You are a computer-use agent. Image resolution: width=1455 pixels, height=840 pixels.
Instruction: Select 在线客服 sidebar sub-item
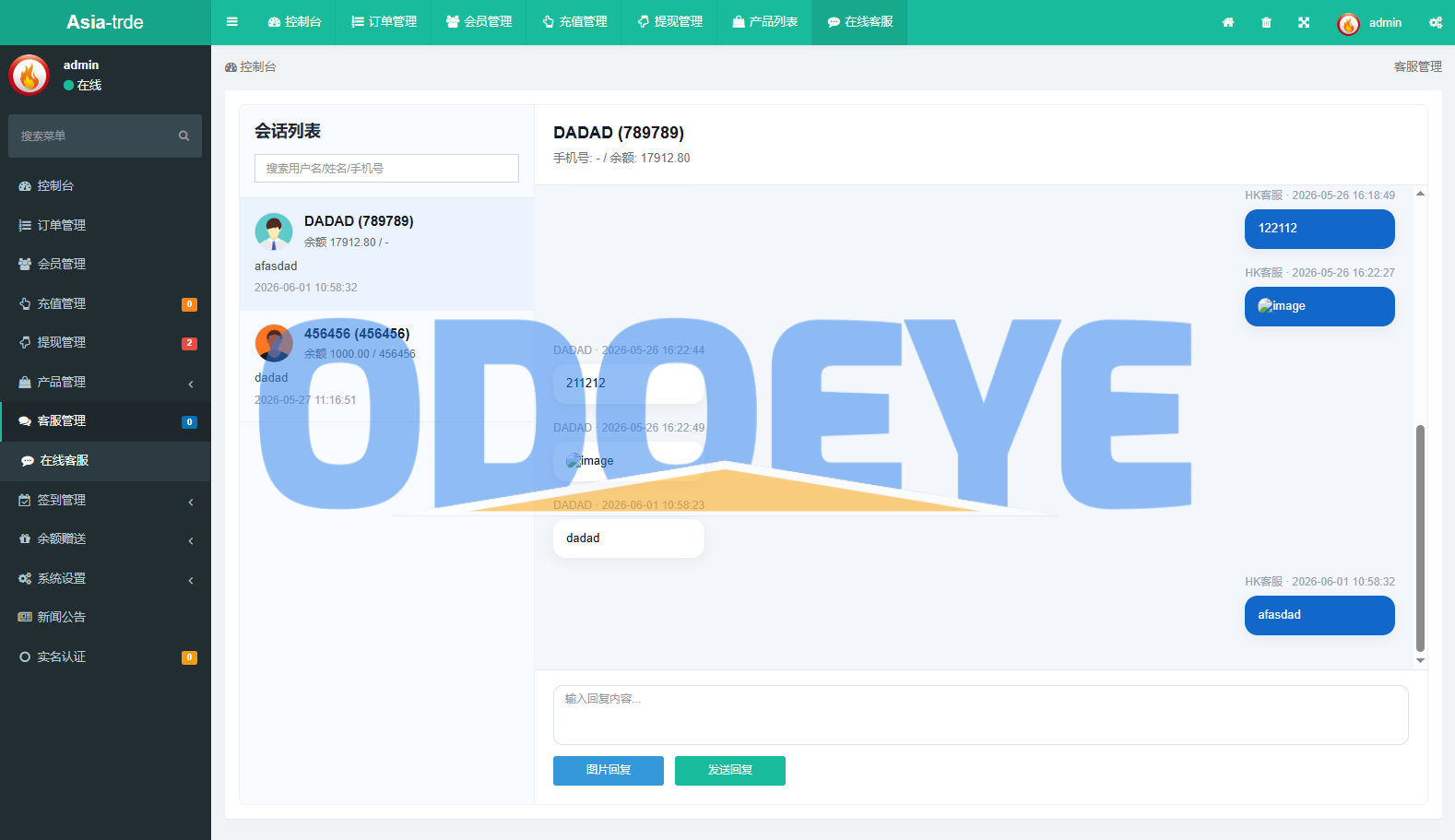105,460
